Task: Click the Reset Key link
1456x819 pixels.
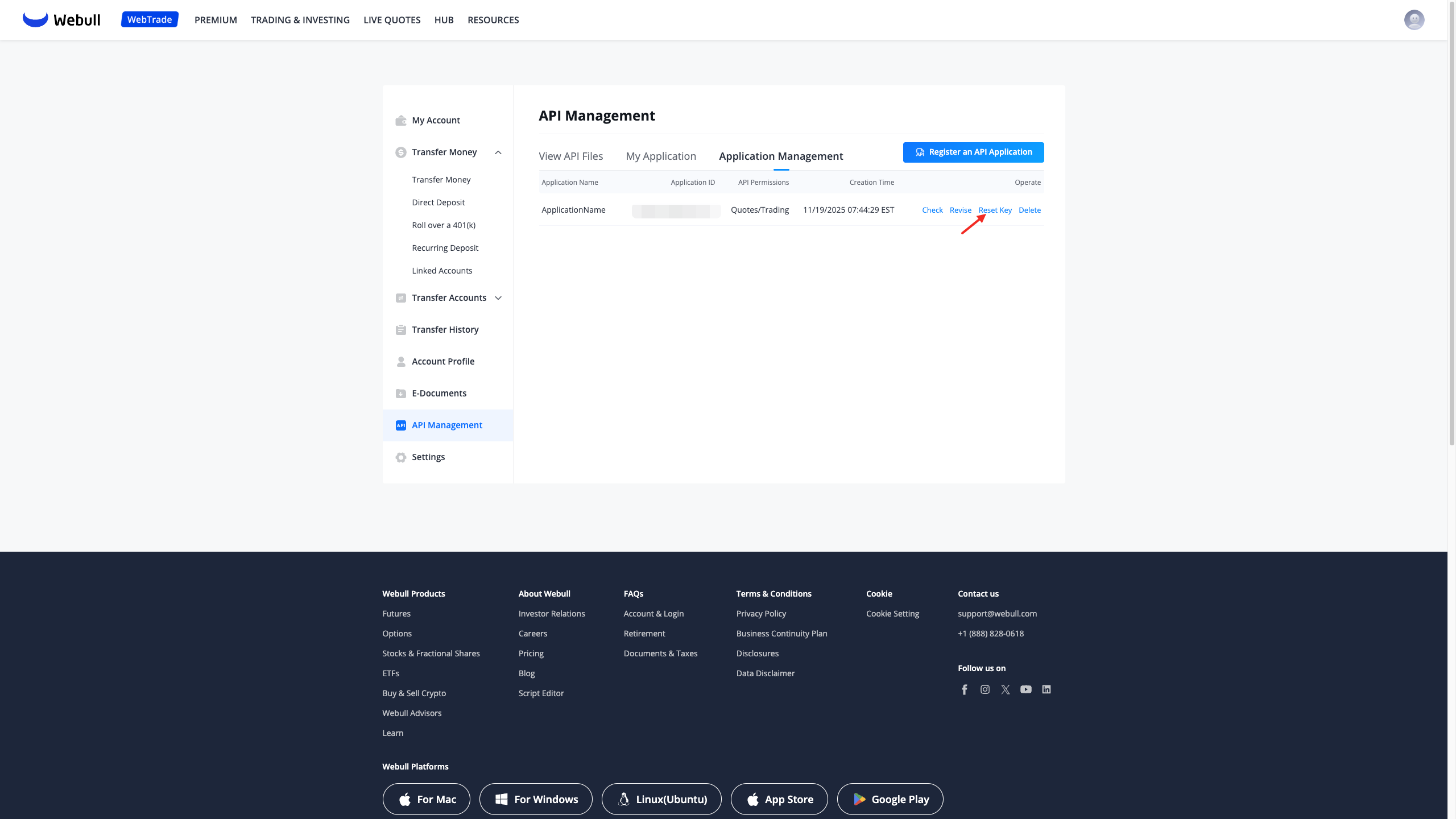Action: 995,210
